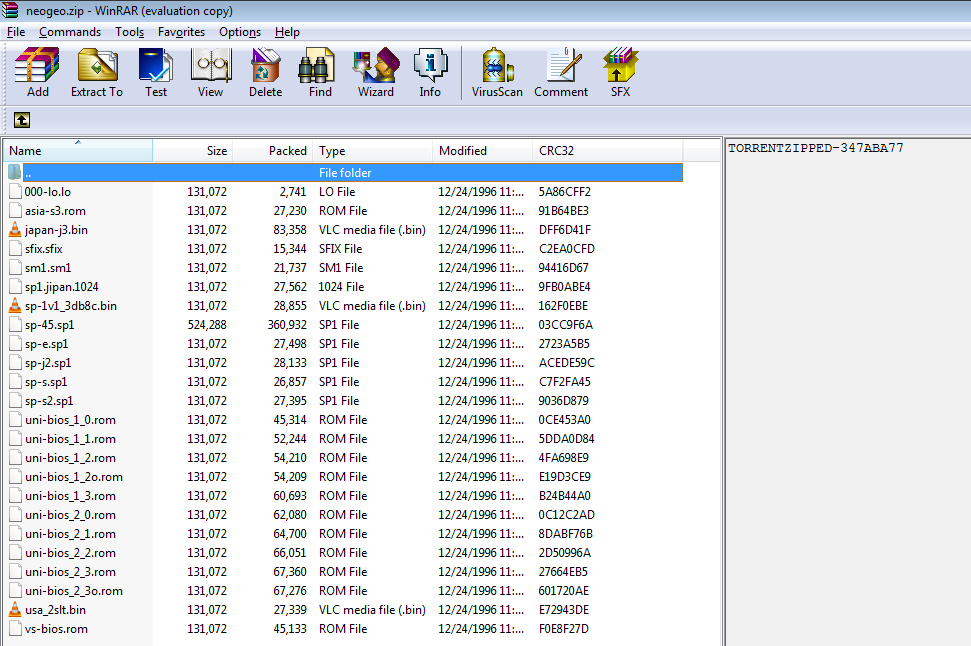Select the sp1.jipan.1024 file name
Viewport: 971px width, 646px height.
point(61,287)
